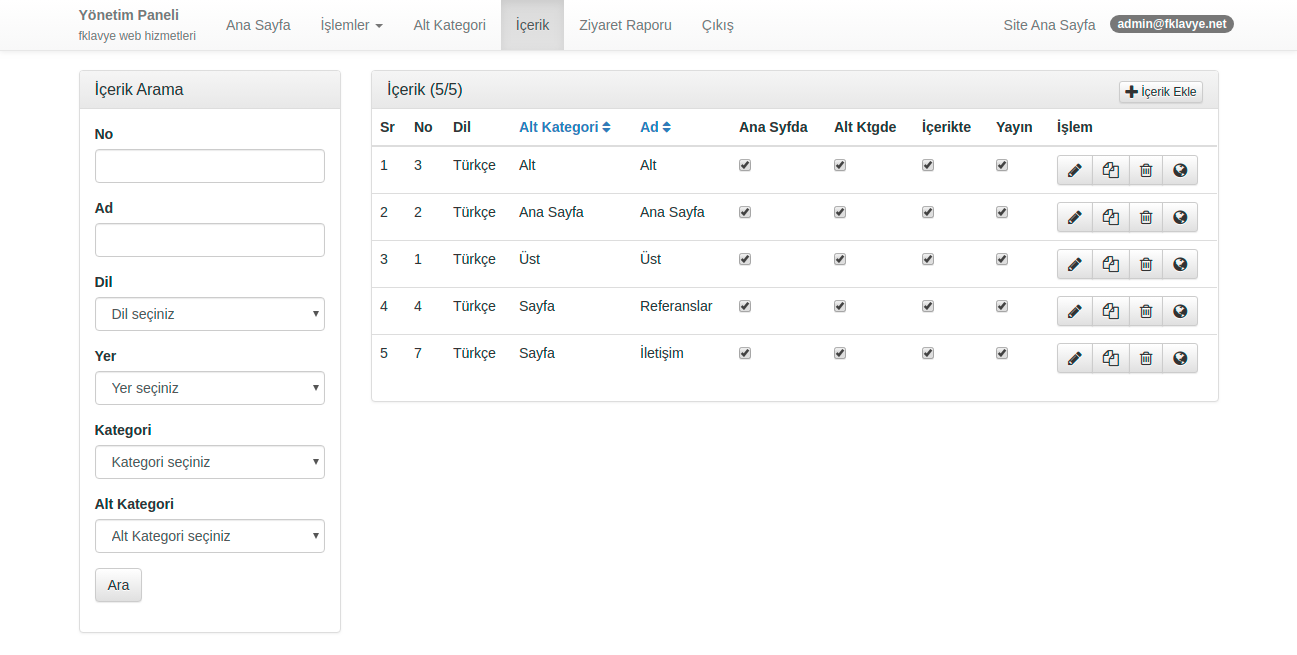Uncheck Yayın for Alt row
Viewport: 1297px width, 655px height.
tap(1002, 166)
